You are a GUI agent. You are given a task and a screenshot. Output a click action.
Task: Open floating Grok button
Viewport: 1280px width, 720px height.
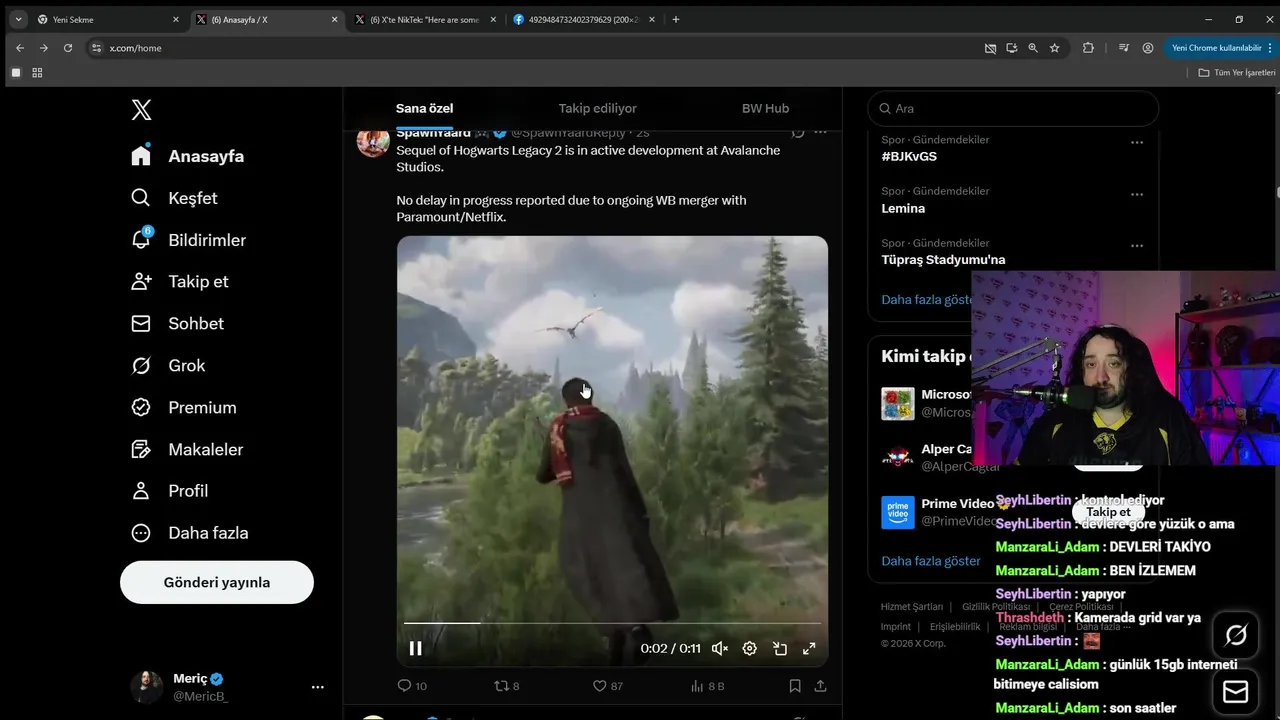(1236, 634)
